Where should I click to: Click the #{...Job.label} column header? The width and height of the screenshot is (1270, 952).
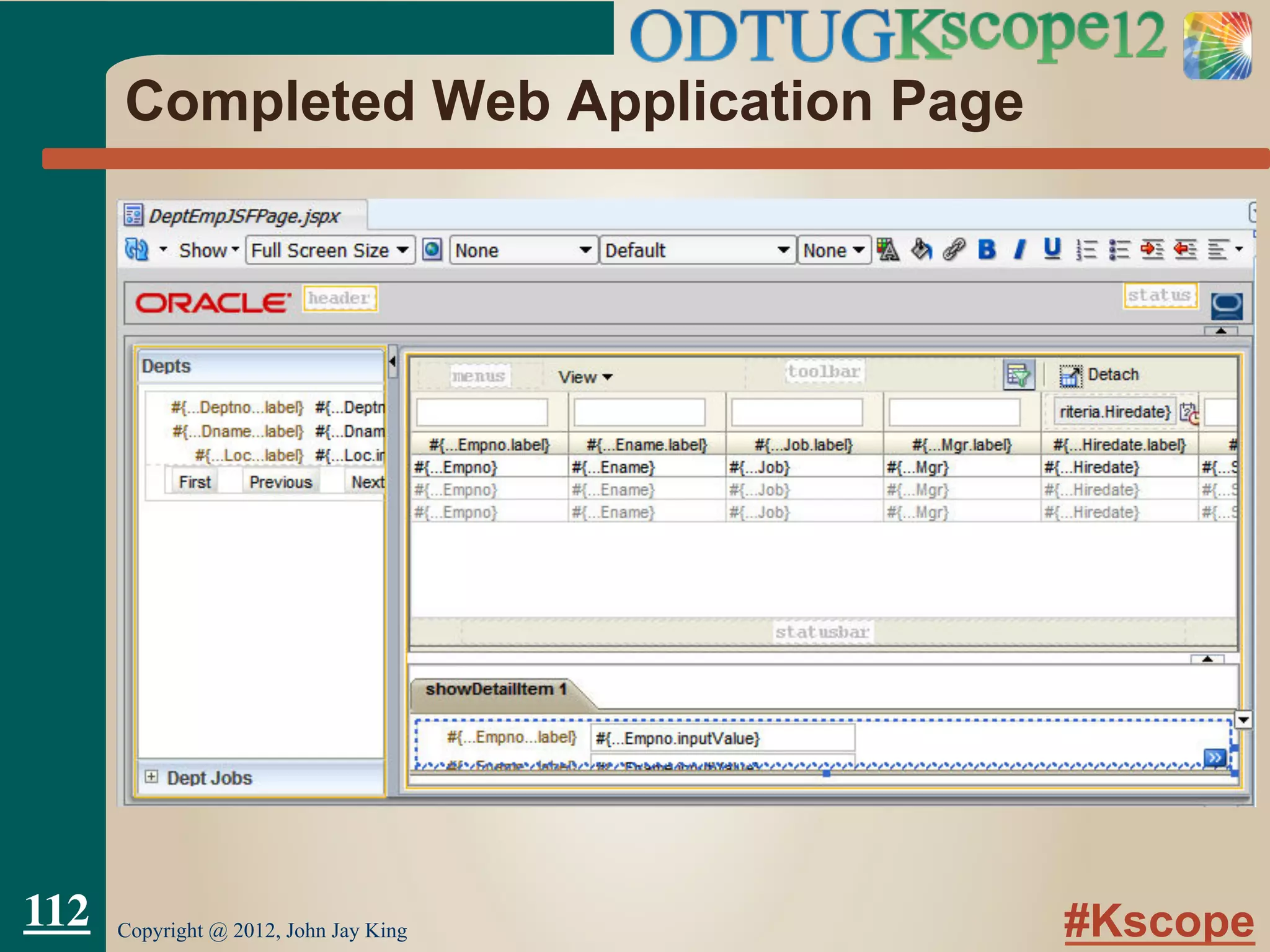[x=804, y=445]
